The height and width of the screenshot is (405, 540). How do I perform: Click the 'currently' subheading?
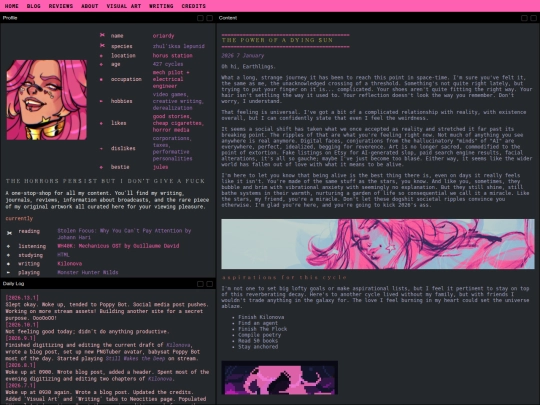(x=19, y=218)
